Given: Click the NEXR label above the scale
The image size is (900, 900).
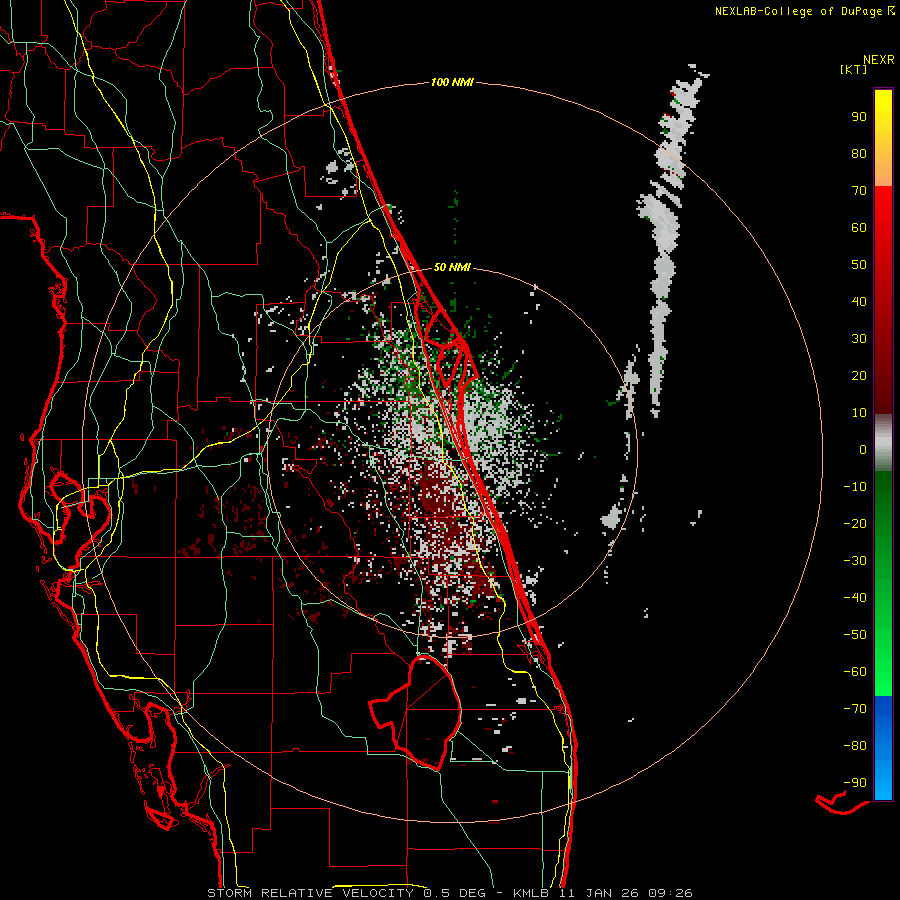Looking at the screenshot, I should click(x=879, y=60).
